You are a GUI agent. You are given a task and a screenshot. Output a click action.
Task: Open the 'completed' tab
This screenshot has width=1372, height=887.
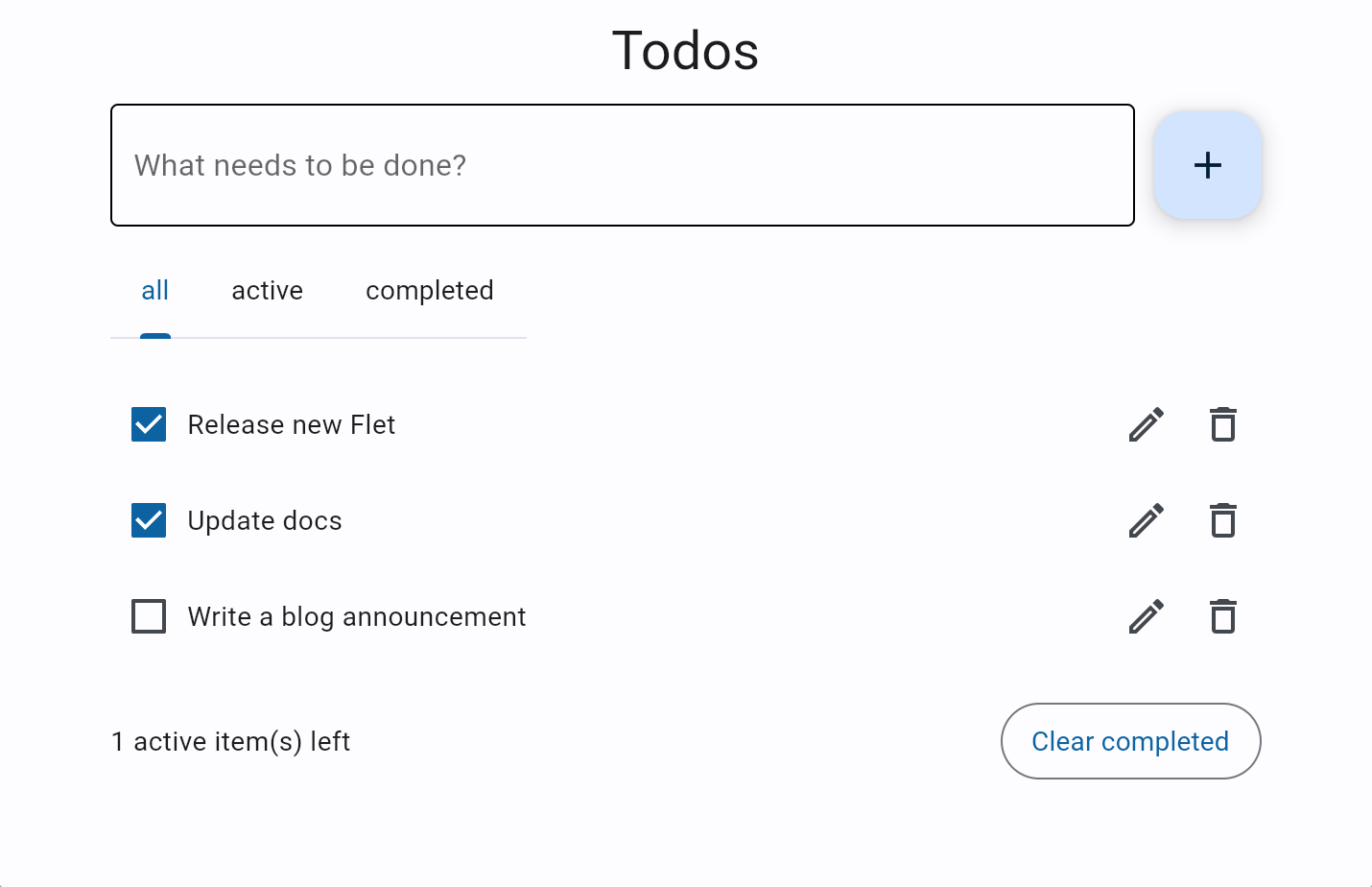coord(430,291)
